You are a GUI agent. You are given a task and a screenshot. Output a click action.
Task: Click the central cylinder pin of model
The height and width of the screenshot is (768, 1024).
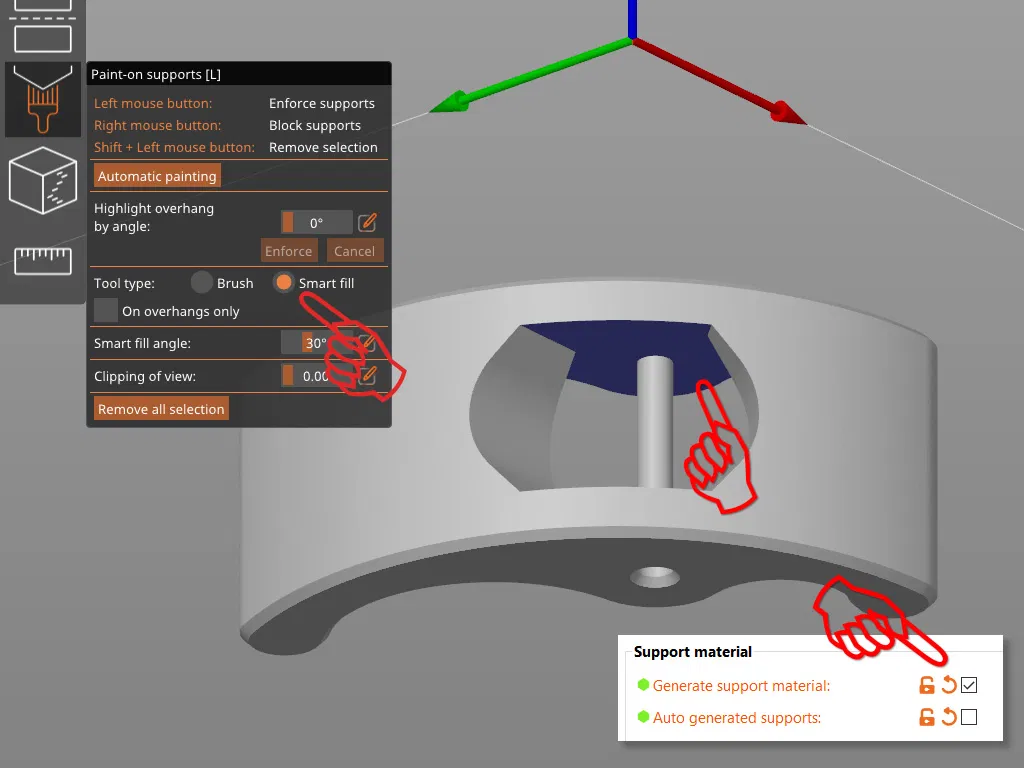pyautogui.click(x=655, y=423)
